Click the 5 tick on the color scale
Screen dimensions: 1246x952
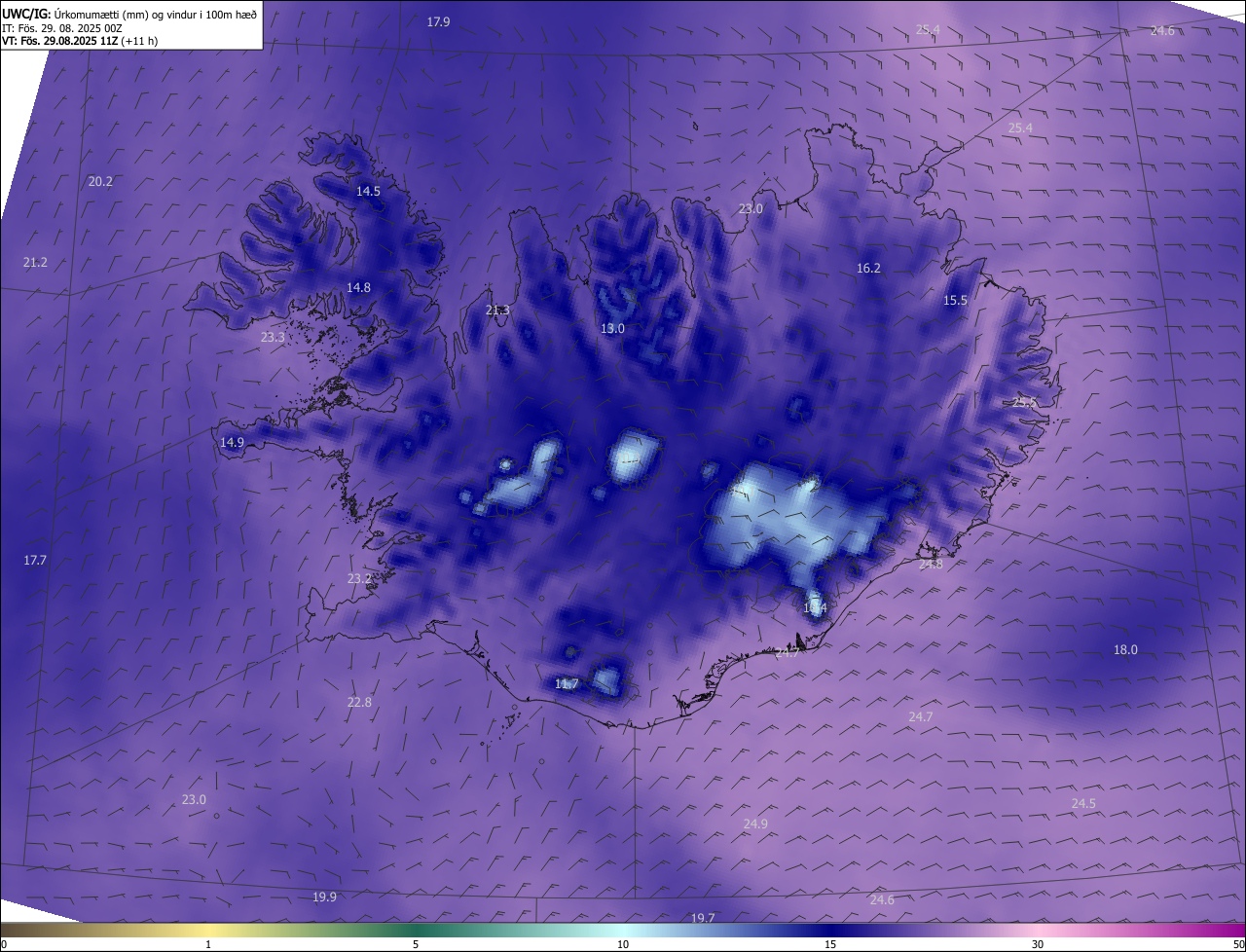coord(416,944)
